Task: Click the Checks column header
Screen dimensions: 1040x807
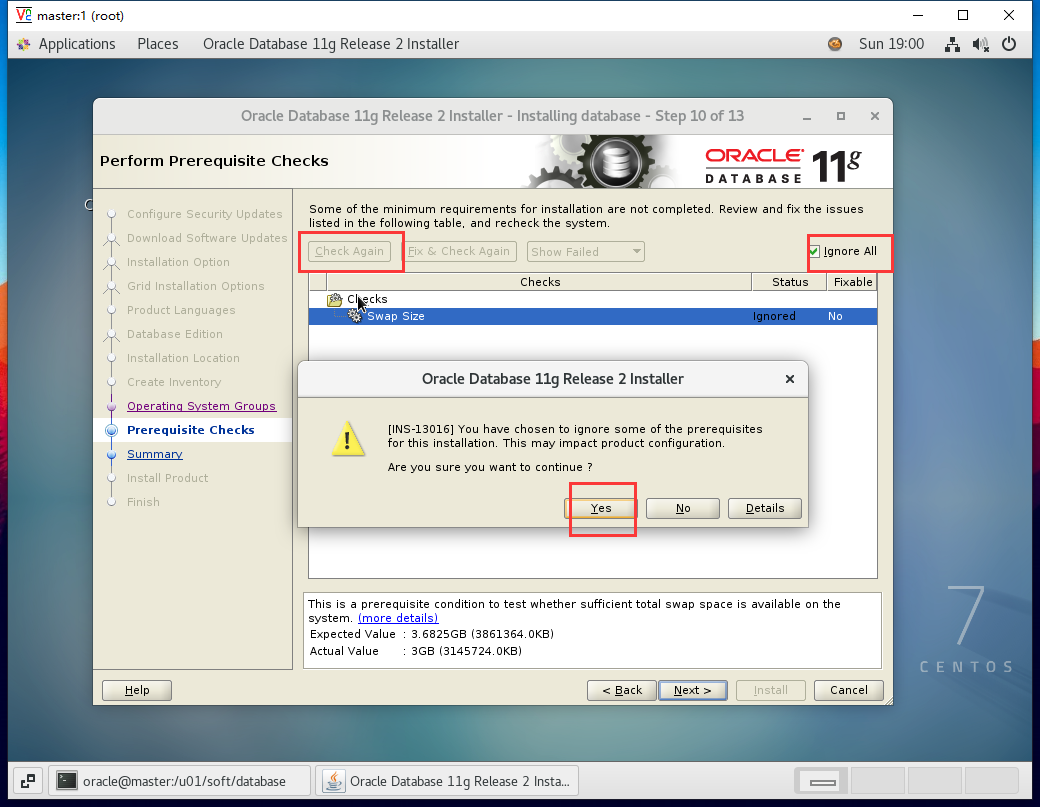Action: pos(539,282)
